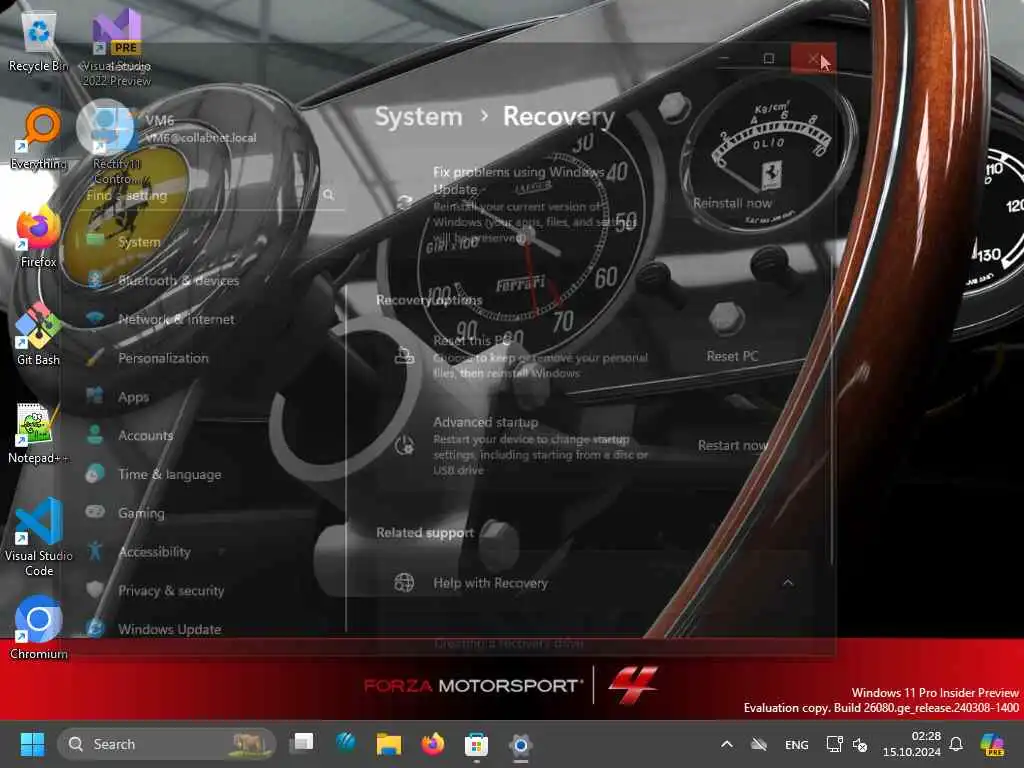Open the Everything search desktop icon

39,138
